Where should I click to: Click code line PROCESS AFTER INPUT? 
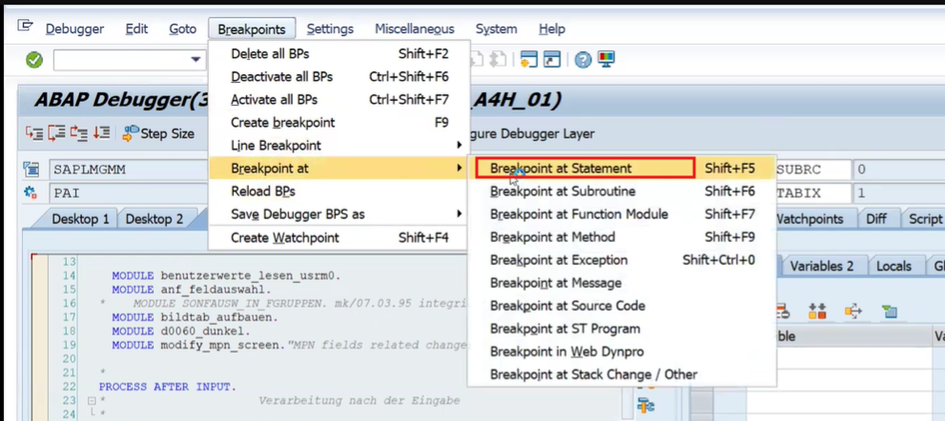(x=168, y=387)
